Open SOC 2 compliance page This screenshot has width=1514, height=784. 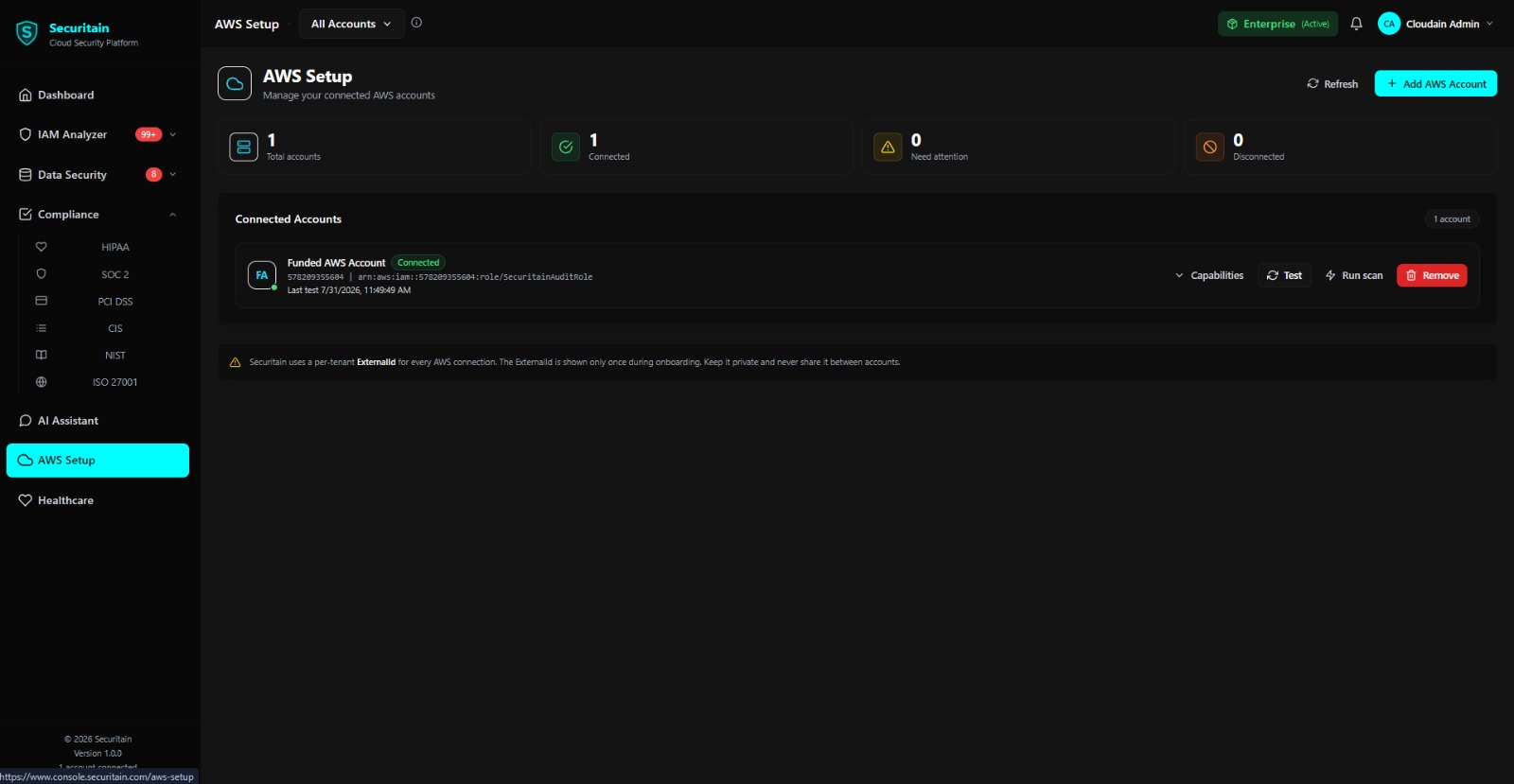tap(115, 274)
